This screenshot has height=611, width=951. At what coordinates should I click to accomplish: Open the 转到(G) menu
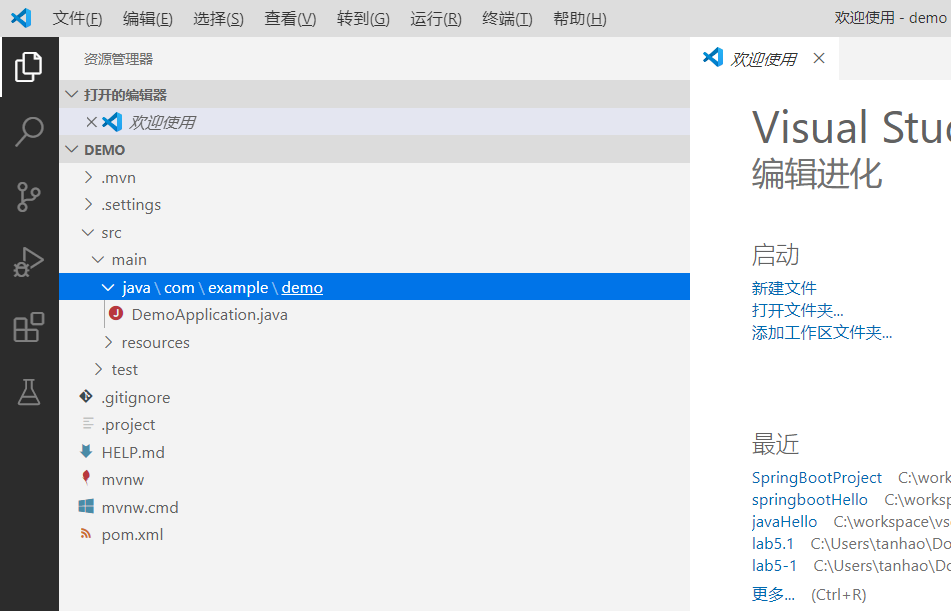[x=363, y=19]
